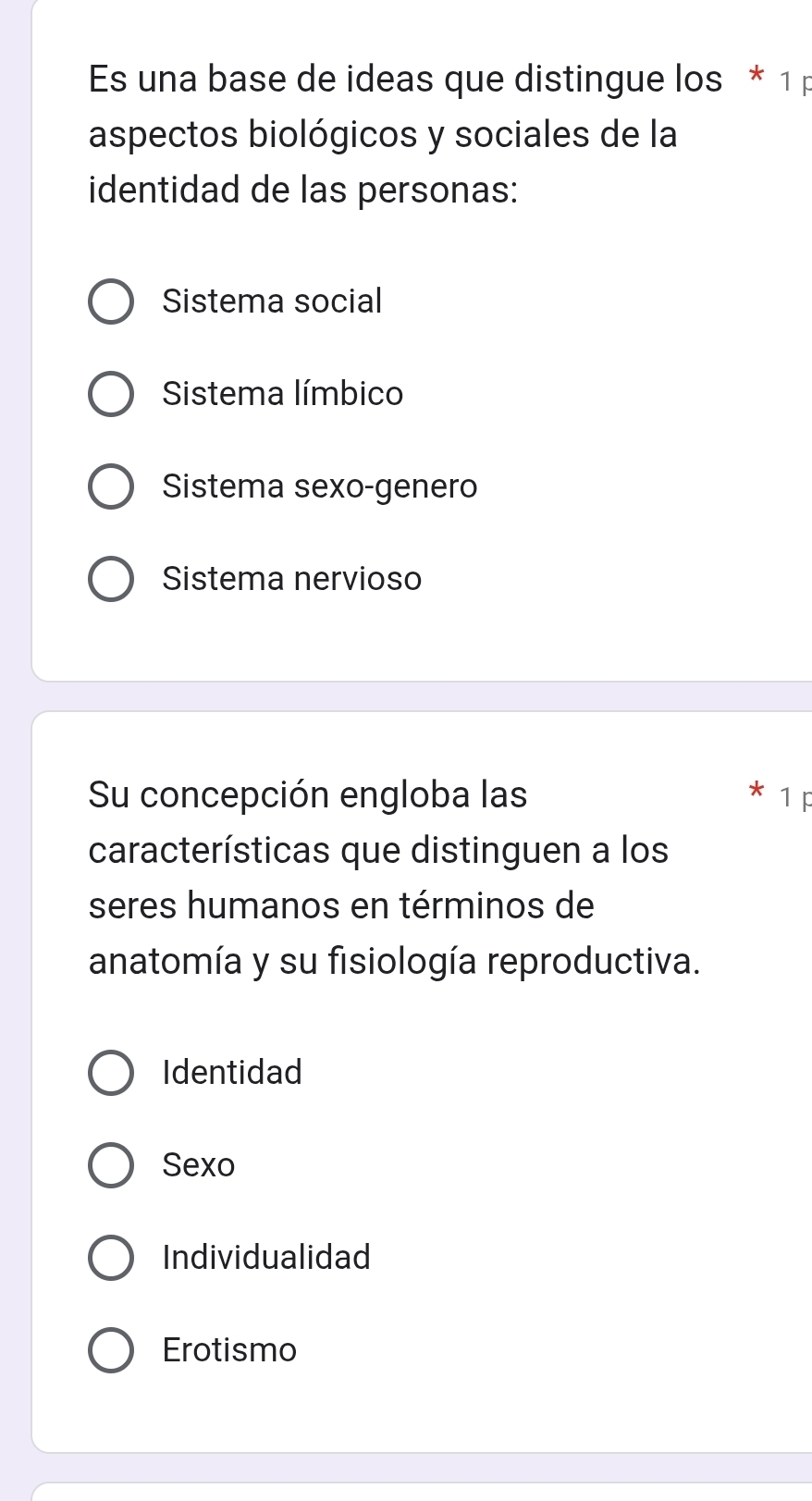Screen dimensions: 812x1501
Task: Click the red required asterisk on the second question
Action: [x=757, y=793]
